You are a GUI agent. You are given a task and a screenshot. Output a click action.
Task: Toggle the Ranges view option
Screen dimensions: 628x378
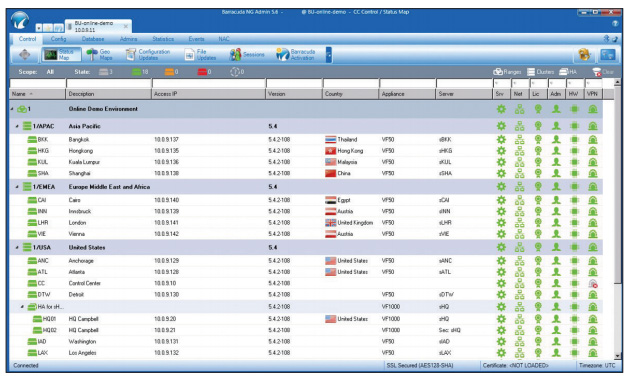click(x=507, y=72)
